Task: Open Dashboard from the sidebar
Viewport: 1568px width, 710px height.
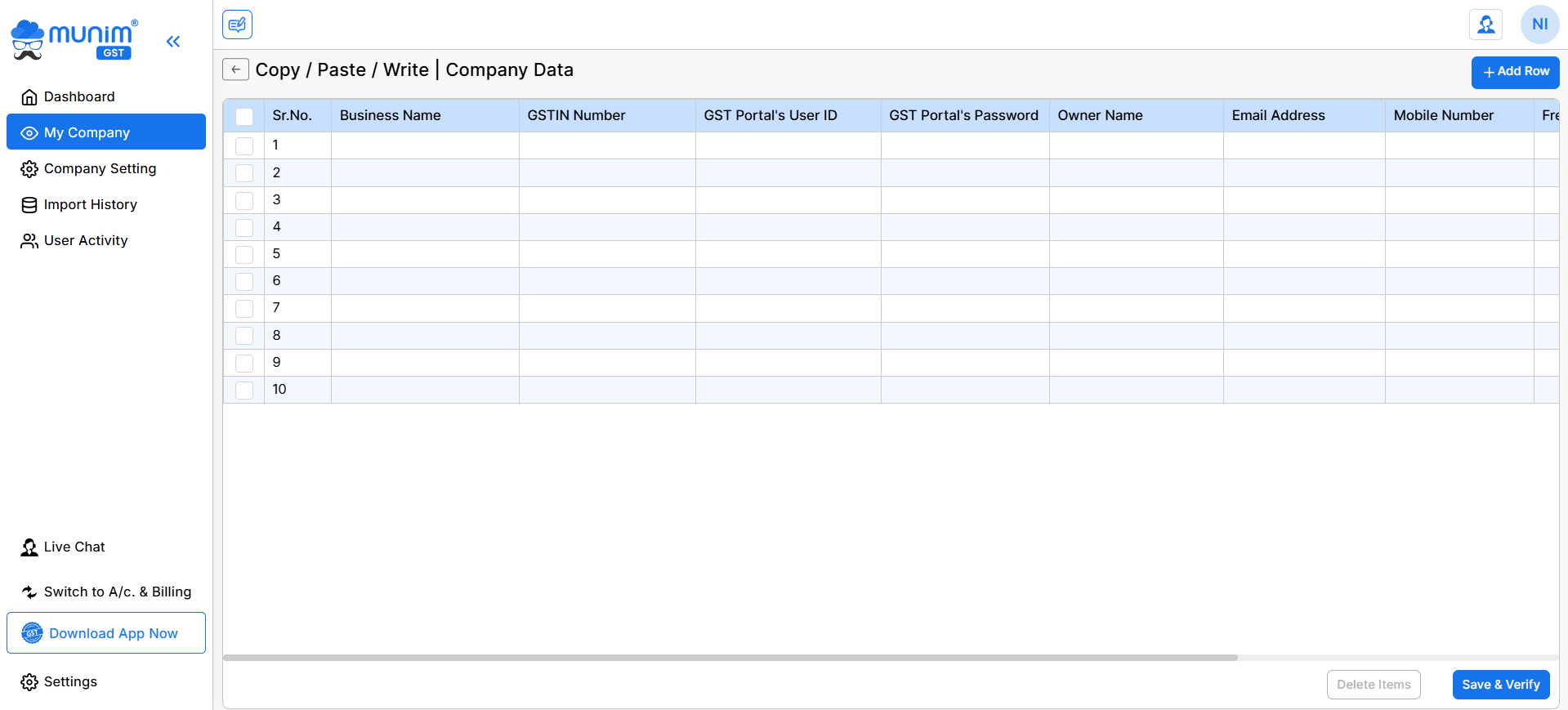Action: pyautogui.click(x=79, y=97)
